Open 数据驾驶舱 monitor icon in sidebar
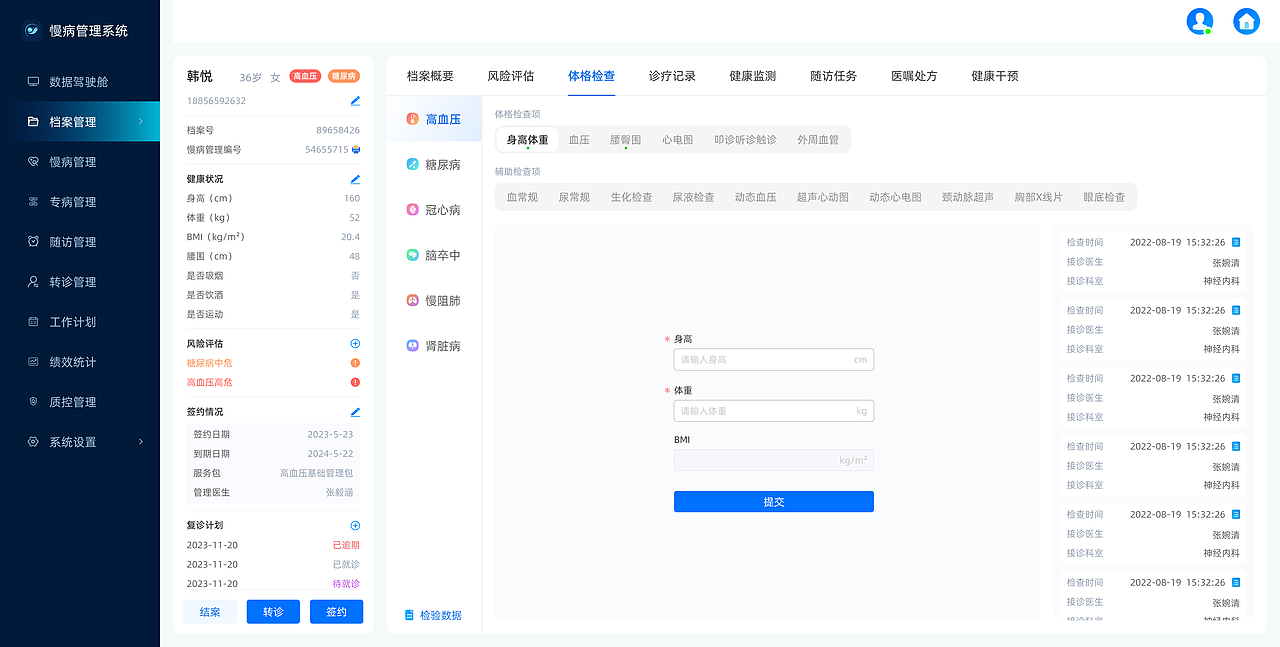 [x=33, y=82]
